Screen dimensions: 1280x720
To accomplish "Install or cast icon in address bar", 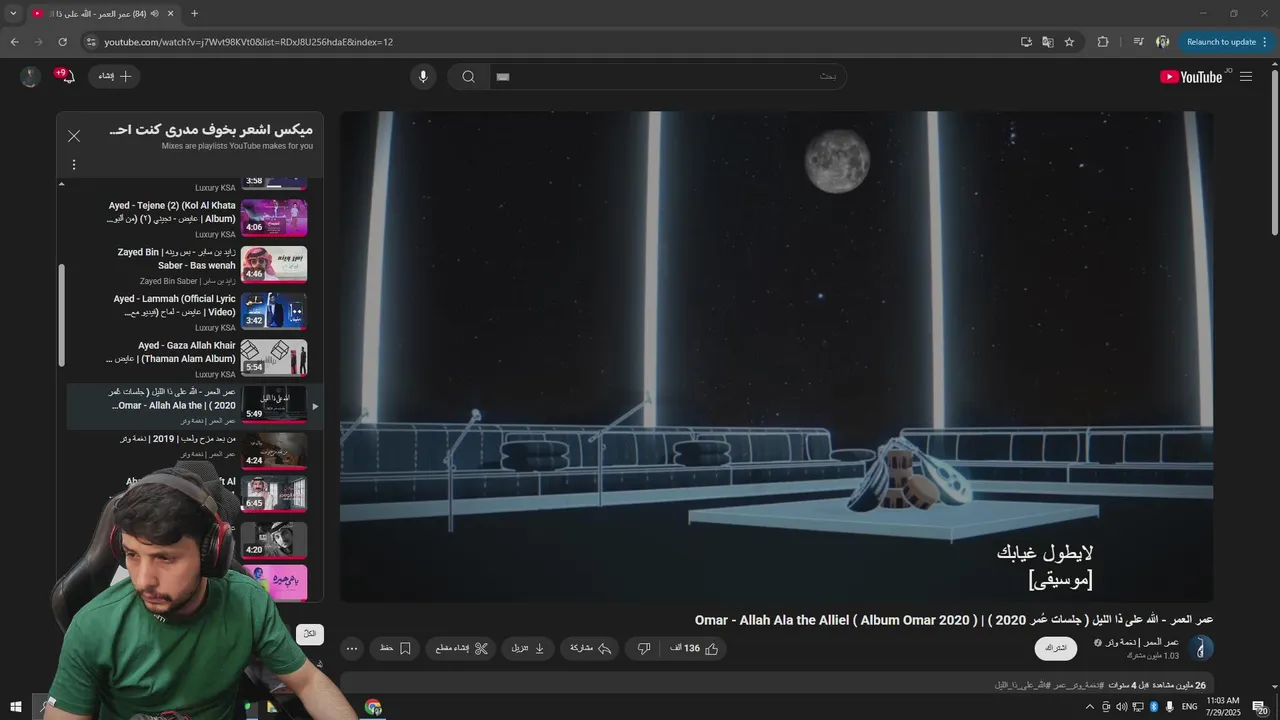I will pyautogui.click(x=1026, y=42).
